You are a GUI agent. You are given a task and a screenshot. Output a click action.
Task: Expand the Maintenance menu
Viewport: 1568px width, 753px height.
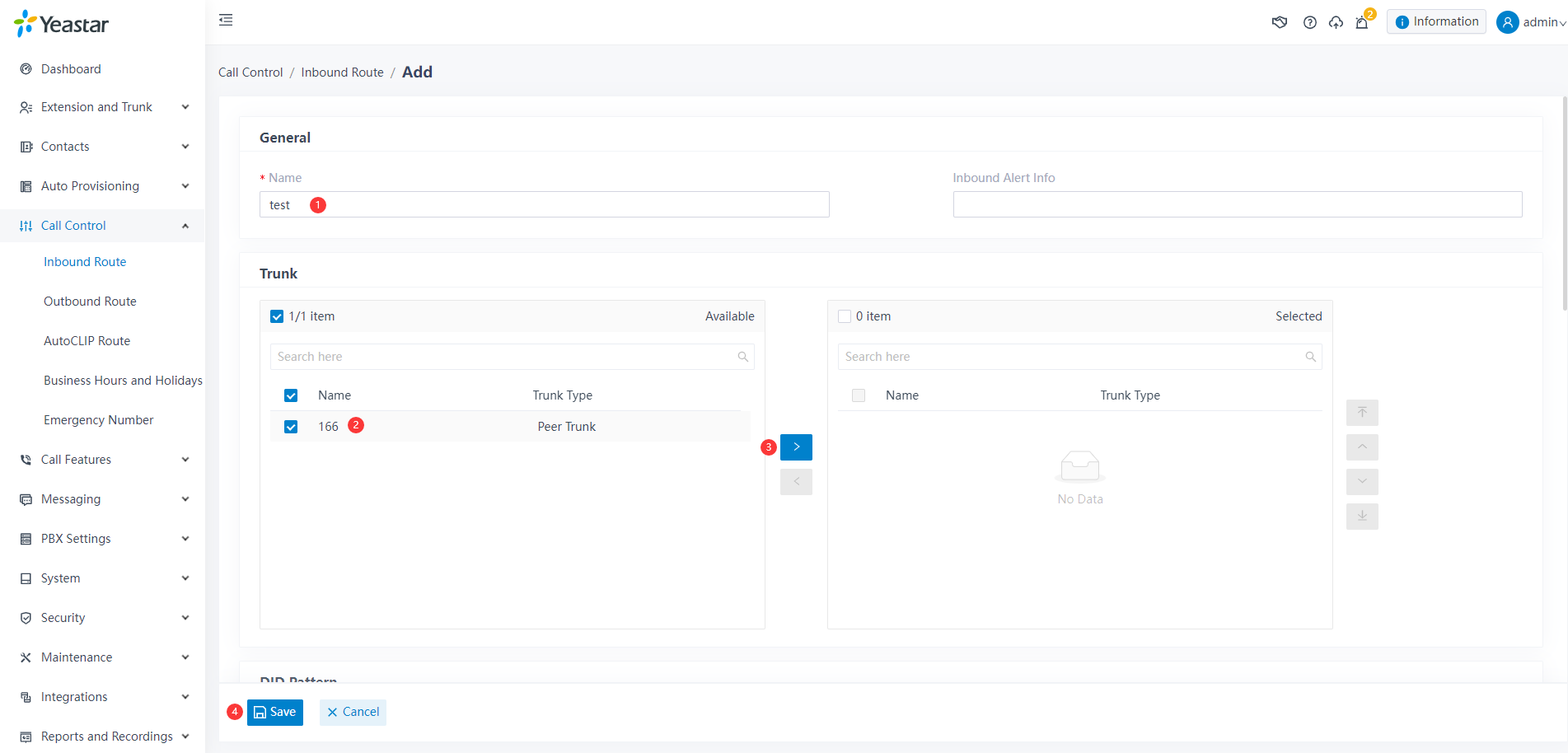click(x=103, y=657)
